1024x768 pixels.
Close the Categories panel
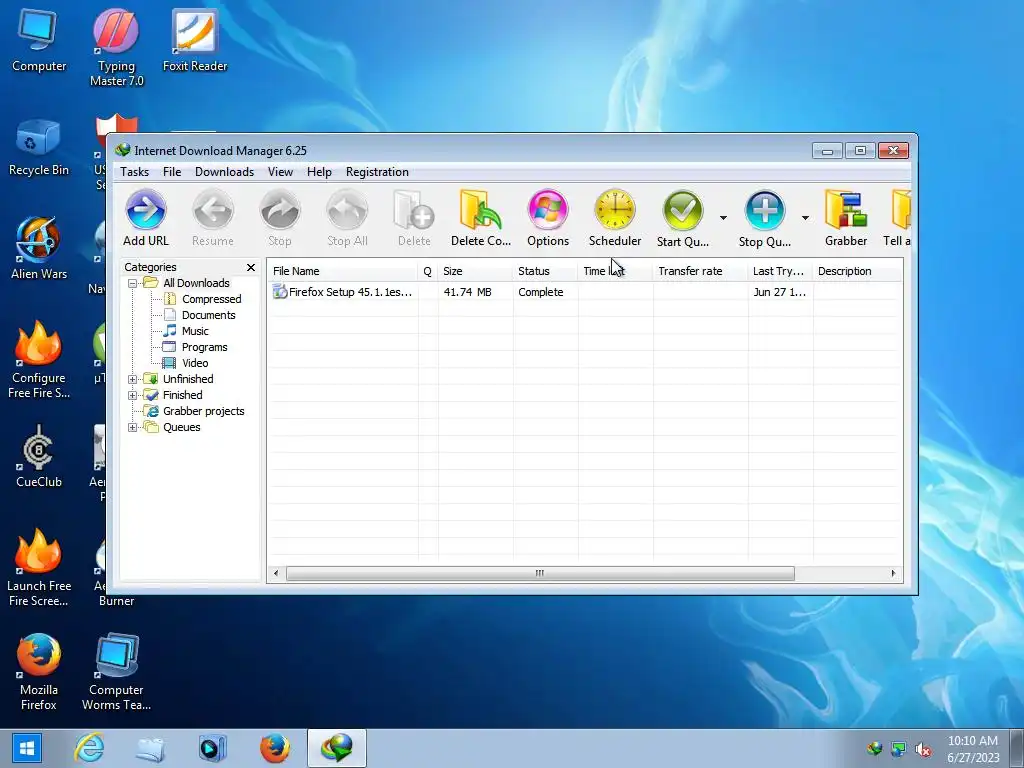click(x=251, y=268)
